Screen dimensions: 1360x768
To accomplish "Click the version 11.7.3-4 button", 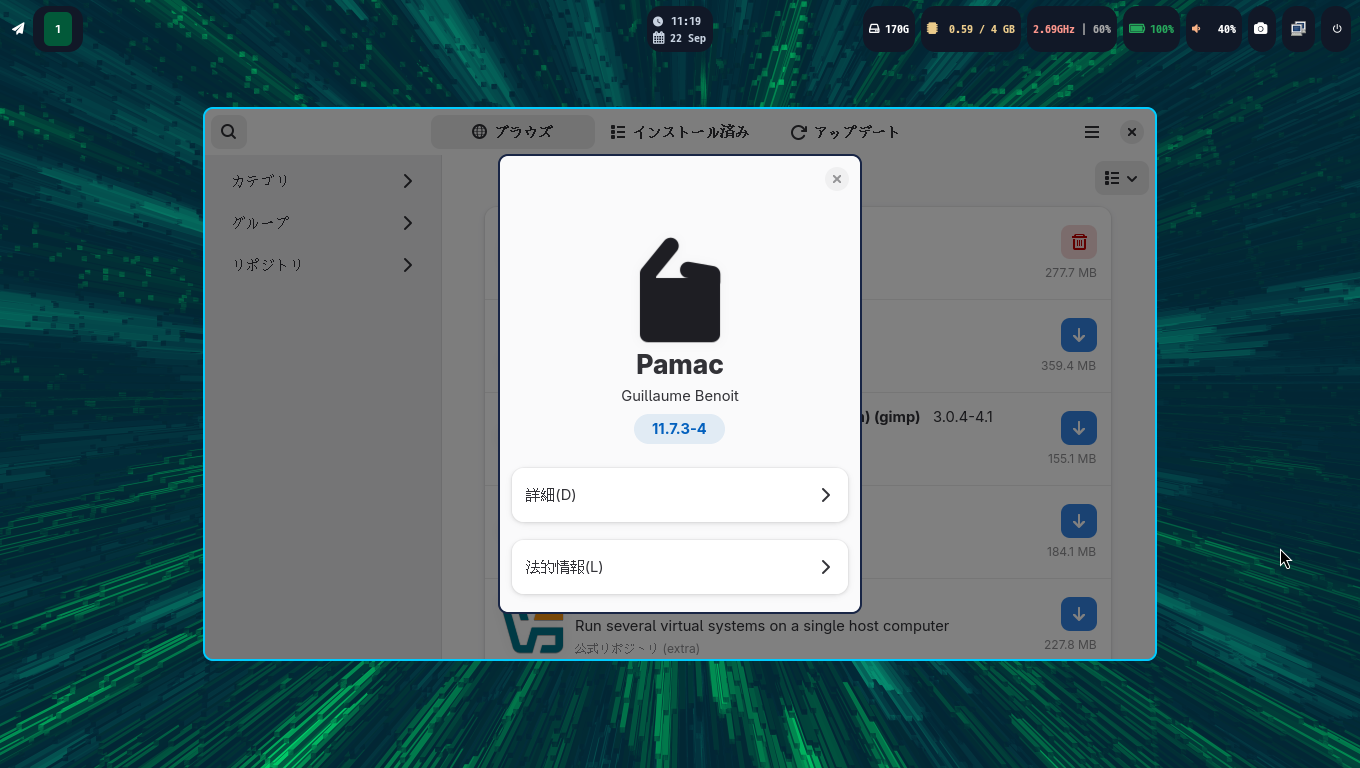I will pos(679,429).
